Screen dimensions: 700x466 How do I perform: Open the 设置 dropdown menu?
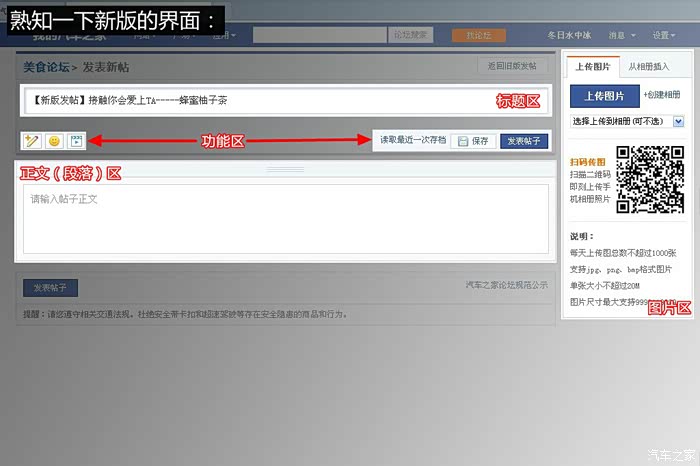tap(663, 35)
